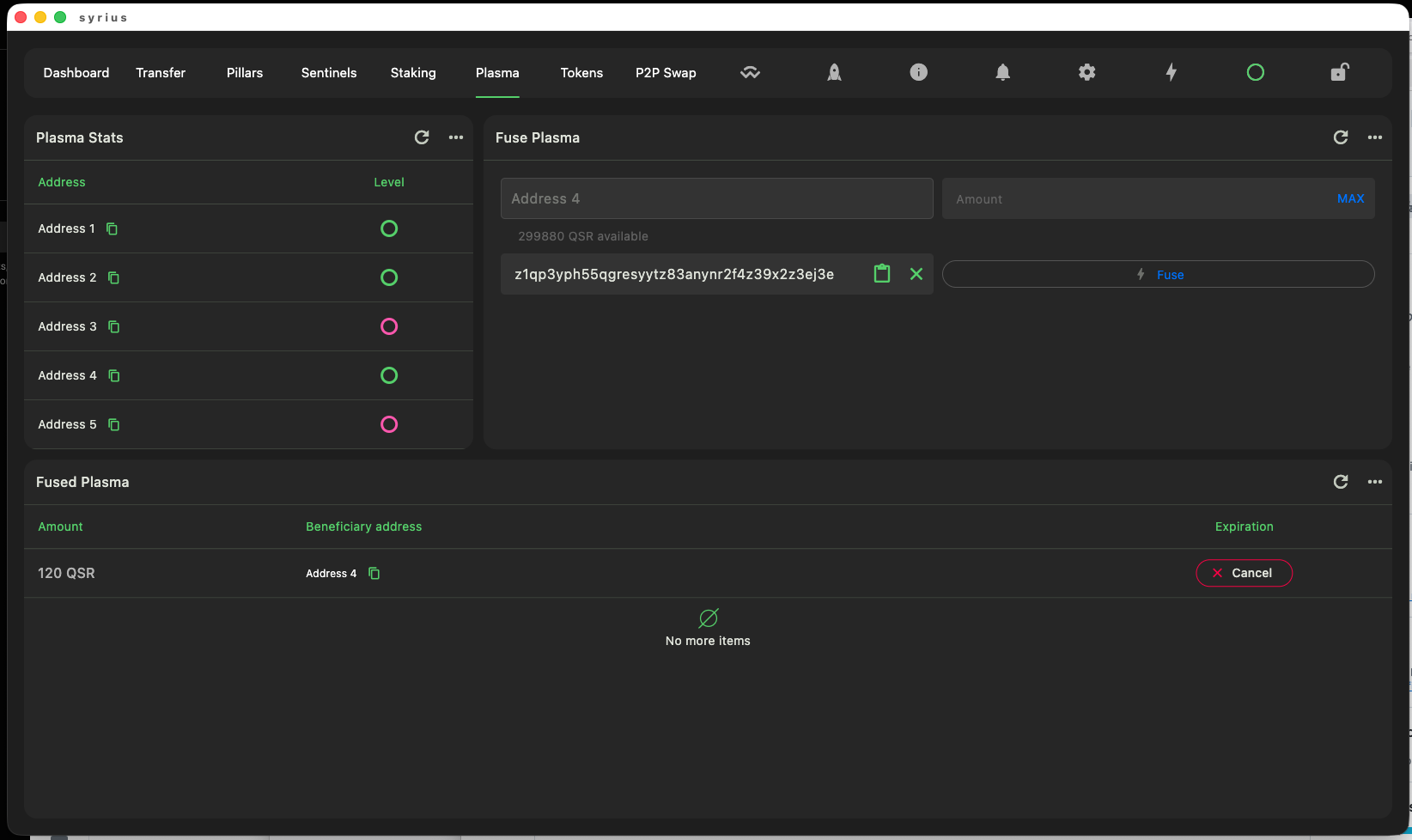Image resolution: width=1412 pixels, height=840 pixels.
Task: Click Address 2 plasma level indicator
Action: (x=389, y=277)
